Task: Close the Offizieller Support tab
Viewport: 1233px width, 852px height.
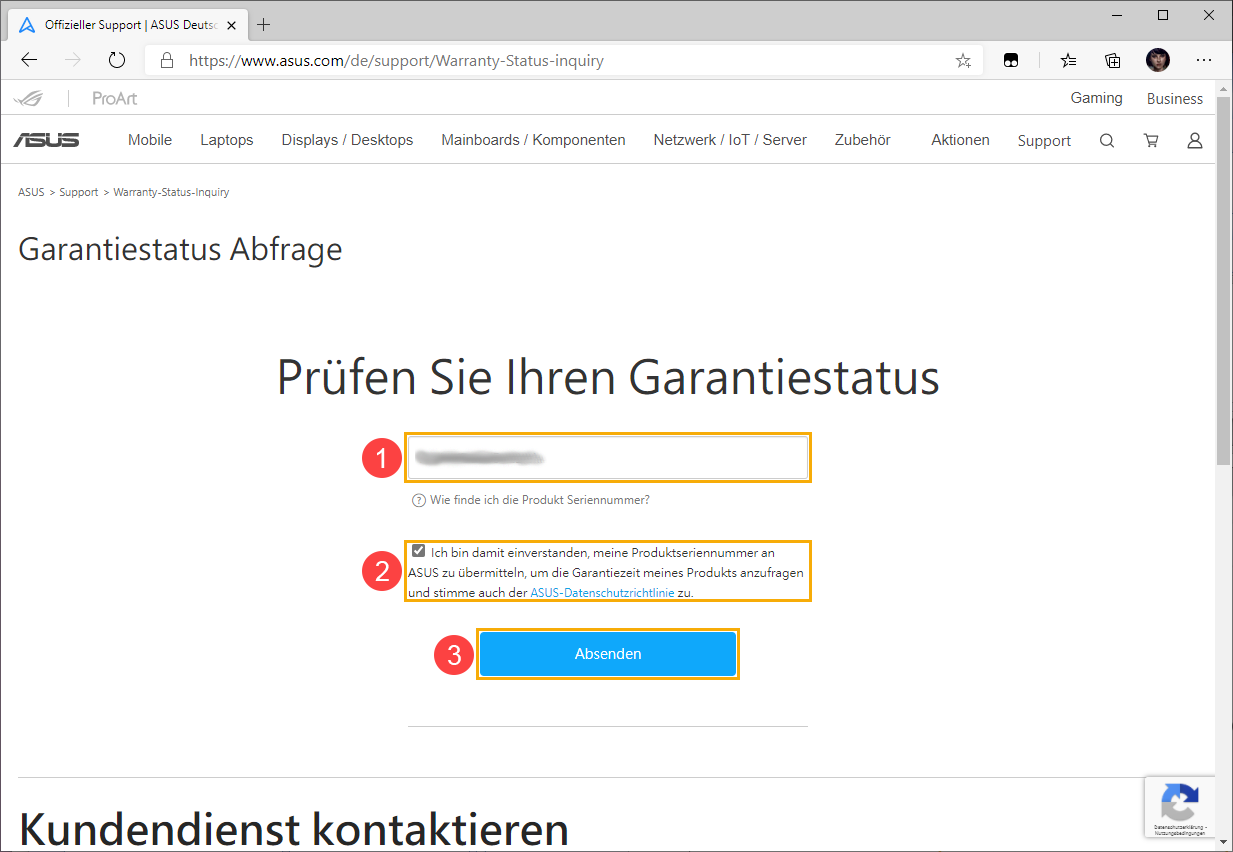Action: click(233, 25)
